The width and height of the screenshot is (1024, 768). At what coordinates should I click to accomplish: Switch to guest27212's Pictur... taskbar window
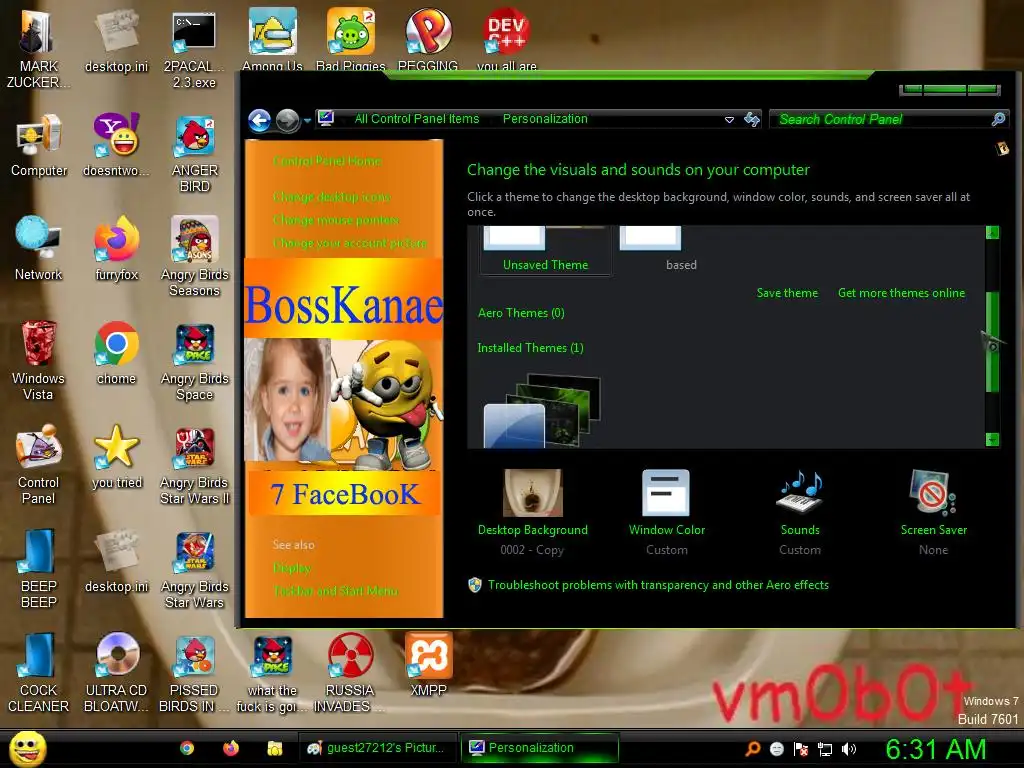tap(377, 748)
